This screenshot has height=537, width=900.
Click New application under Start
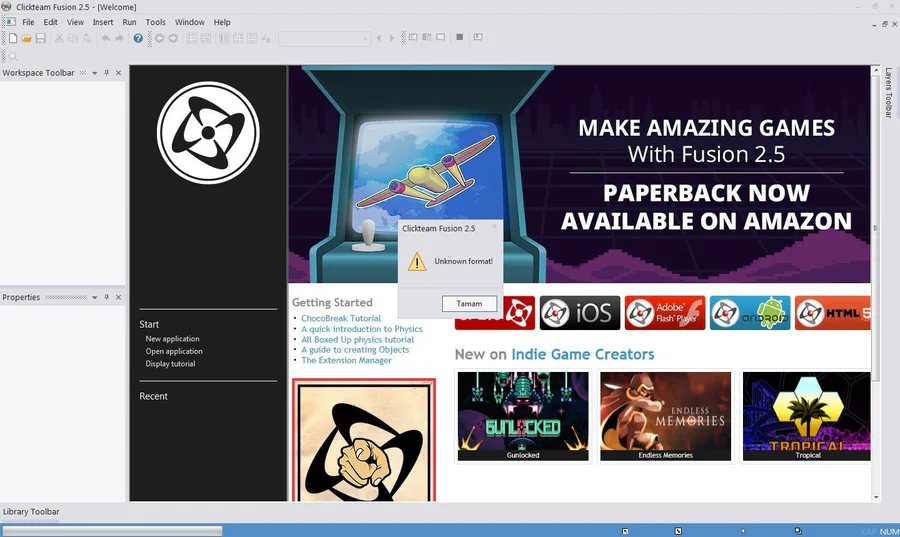point(172,338)
